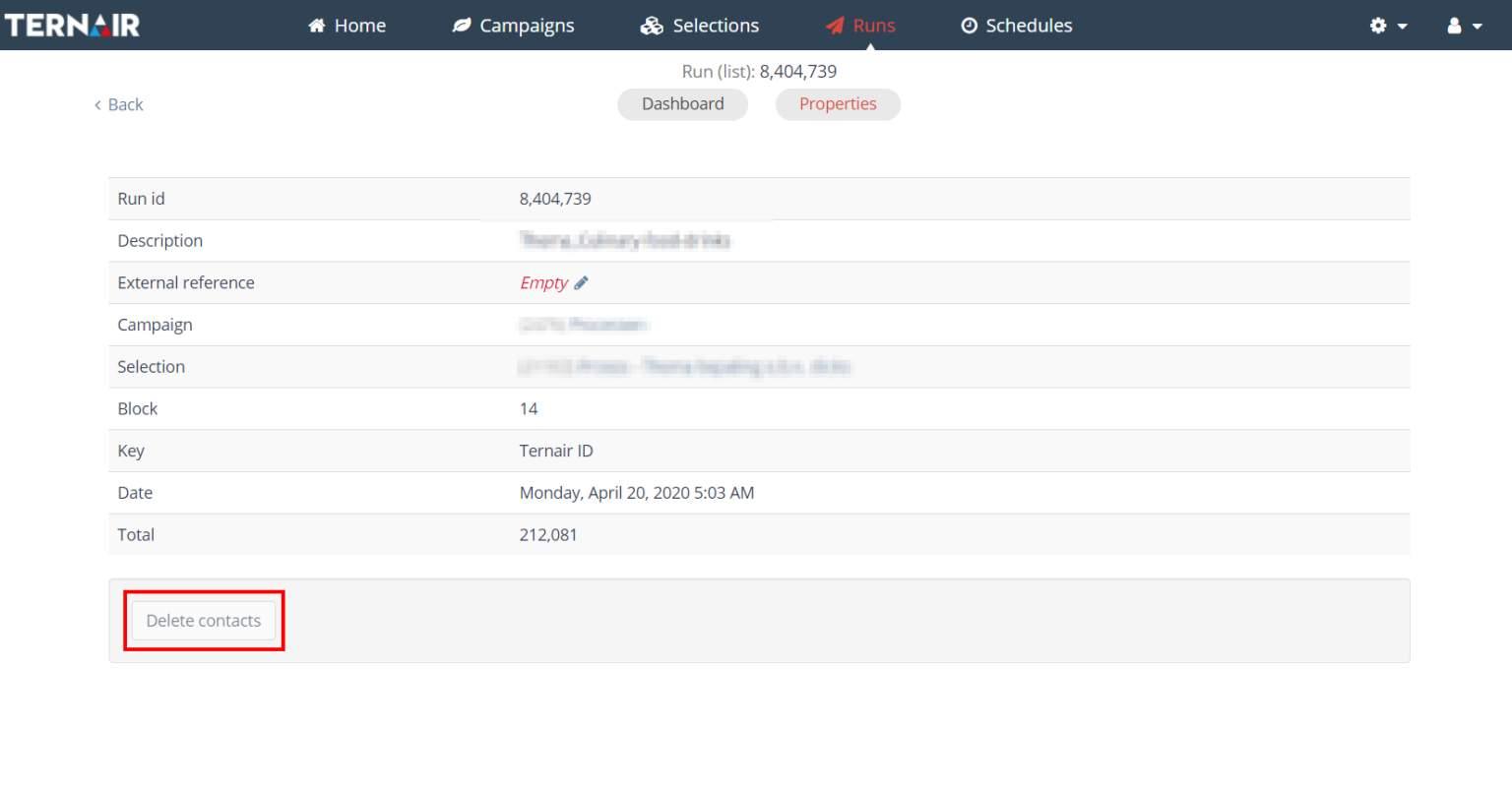This screenshot has height=790, width=1512.
Task: Click the Run (list): 8,404,739 heading
Action: click(x=759, y=72)
